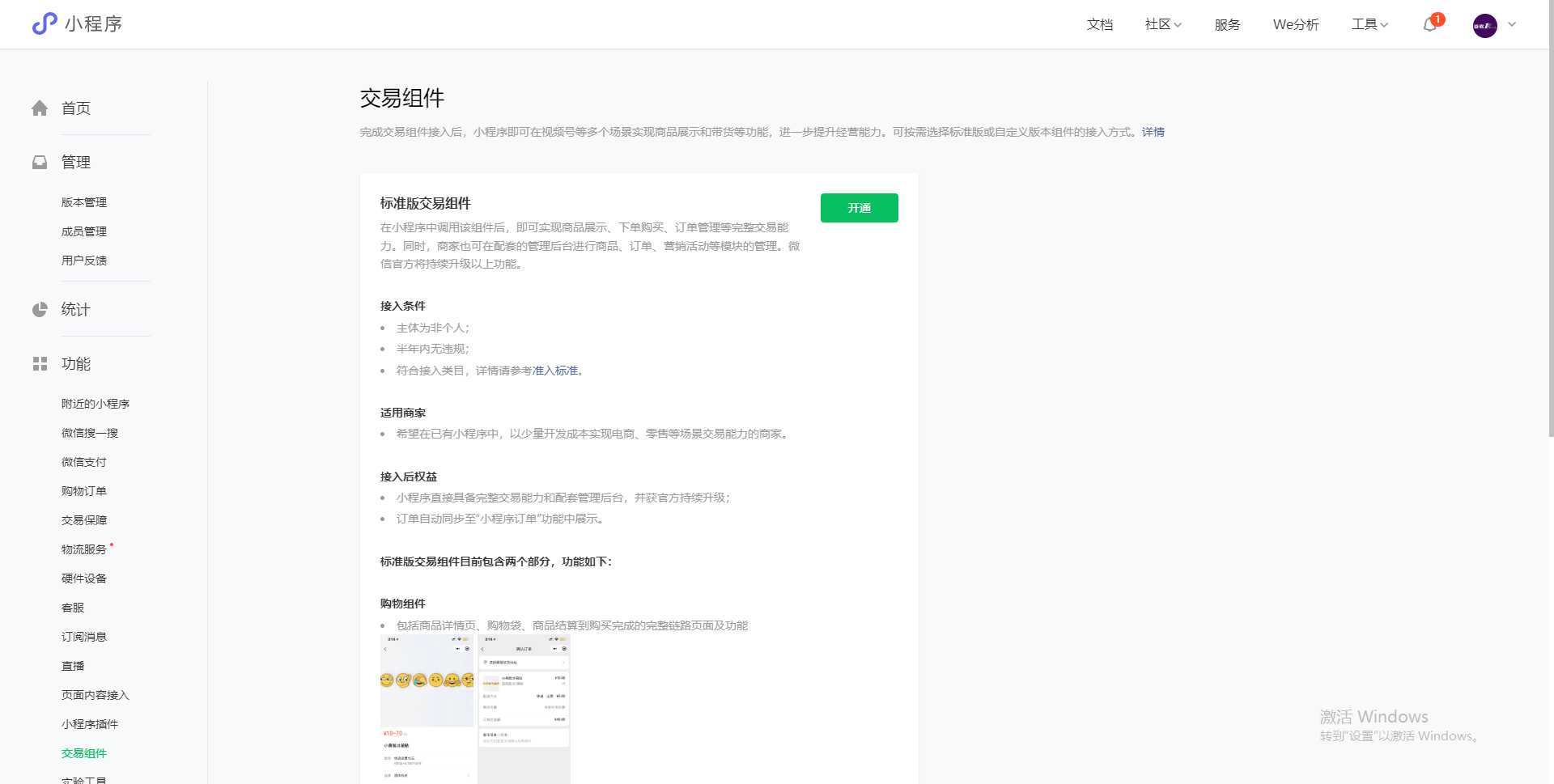Open 客服 page
This screenshot has height=784, width=1554.
pyautogui.click(x=73, y=608)
